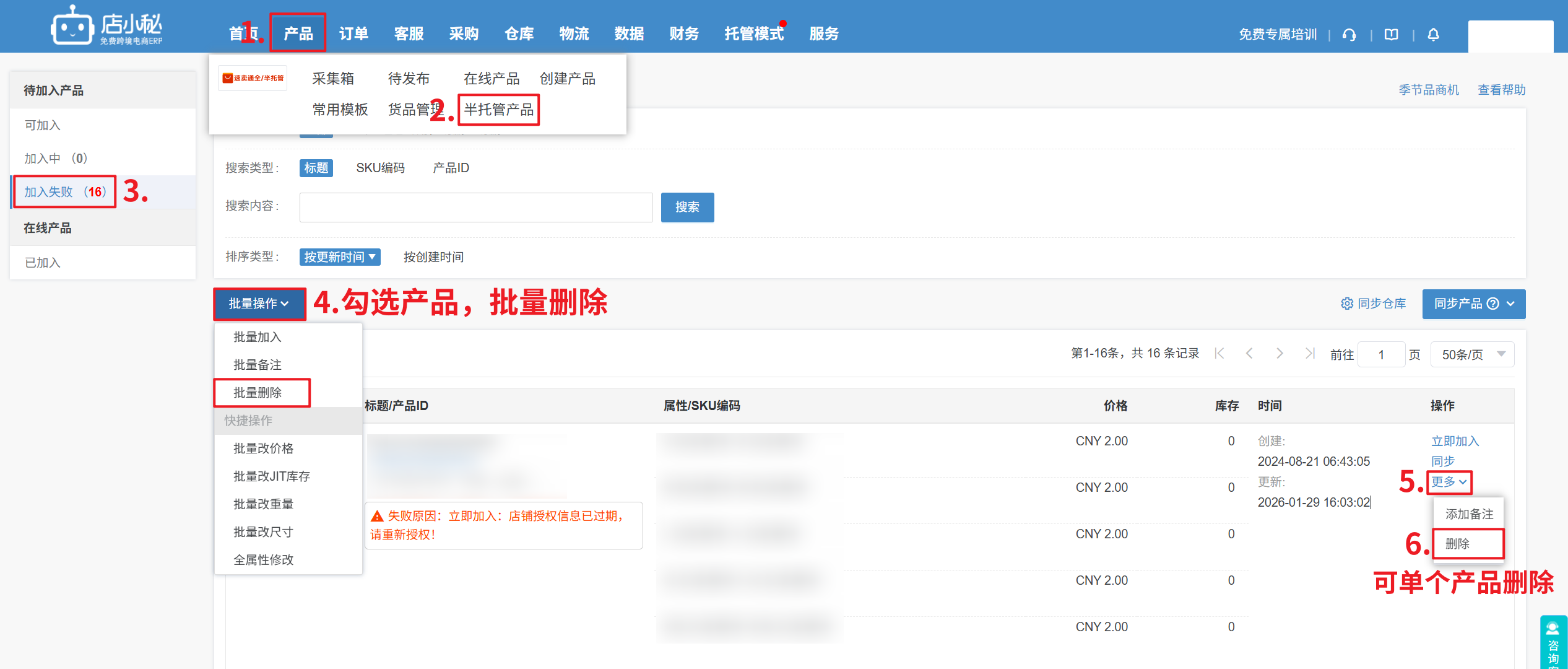The width and height of the screenshot is (1568, 669).
Task: Open the notification bell icon
Action: (x=1433, y=35)
